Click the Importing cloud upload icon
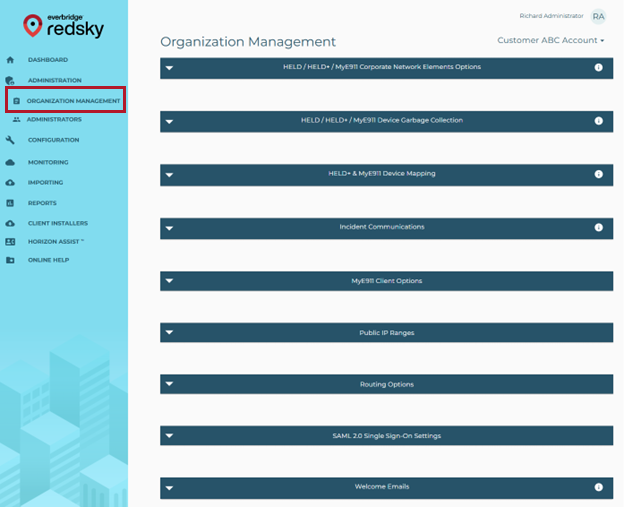The image size is (624, 507). pos(10,183)
